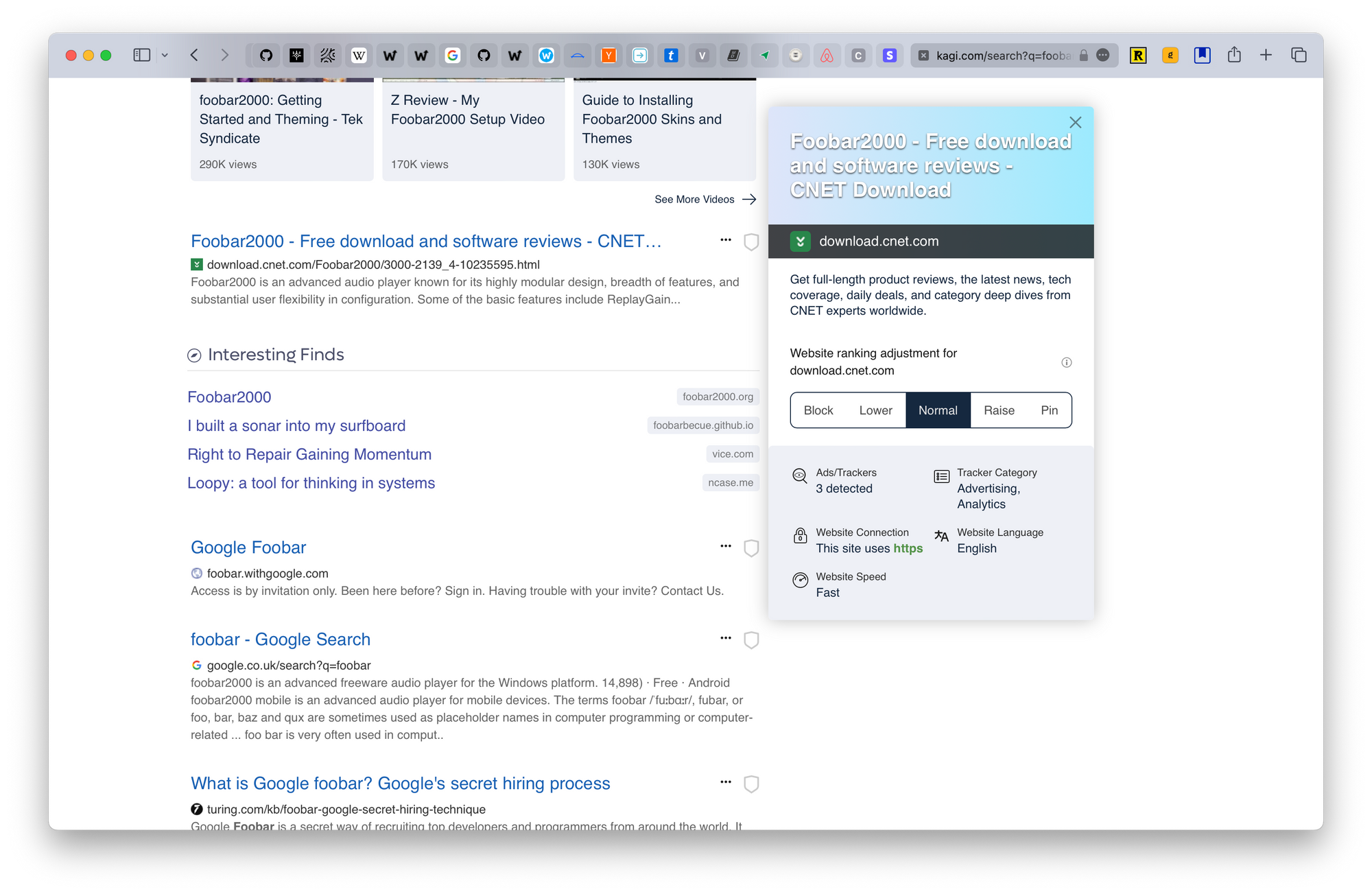The width and height of the screenshot is (1372, 894).
Task: Open the foobar - Google Search result
Action: (281, 639)
